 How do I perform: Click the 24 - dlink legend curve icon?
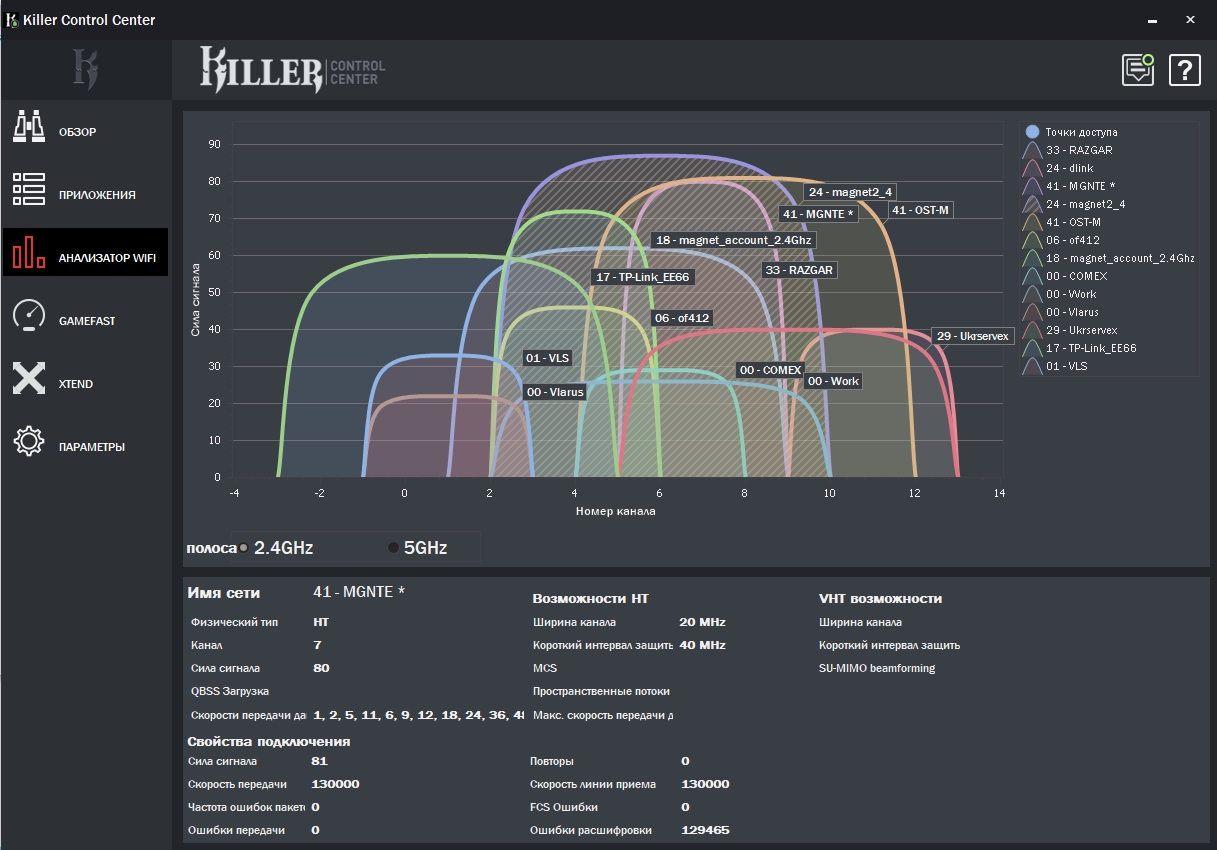click(x=1033, y=168)
